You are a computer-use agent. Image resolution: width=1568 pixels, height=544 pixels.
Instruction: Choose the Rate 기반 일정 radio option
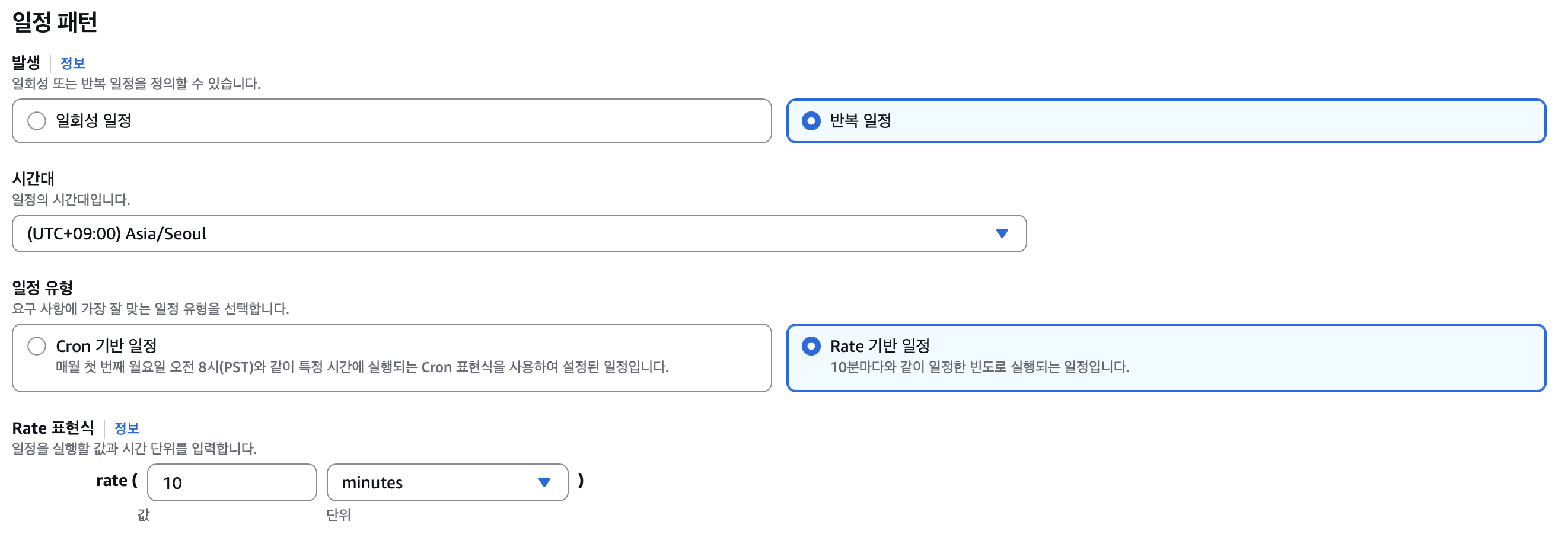coord(811,345)
